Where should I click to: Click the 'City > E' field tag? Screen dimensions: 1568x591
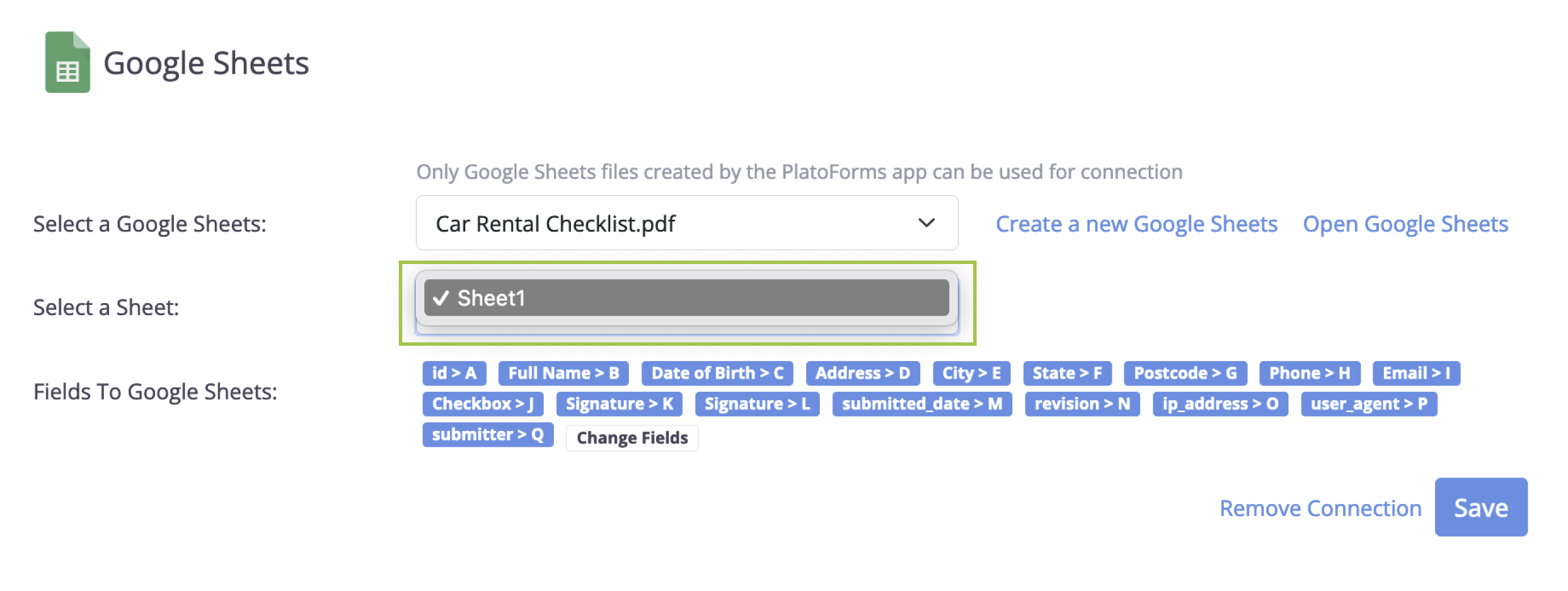[971, 374]
